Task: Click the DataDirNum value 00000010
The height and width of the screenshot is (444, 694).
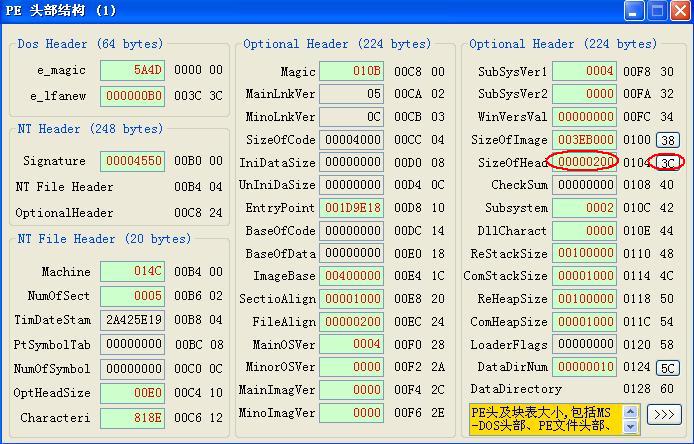Action: [584, 367]
